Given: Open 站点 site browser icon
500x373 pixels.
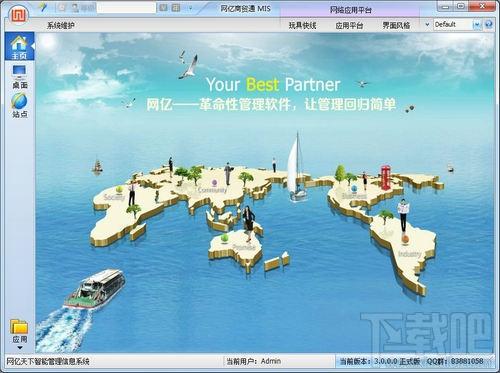Looking at the screenshot, I should (19, 105).
